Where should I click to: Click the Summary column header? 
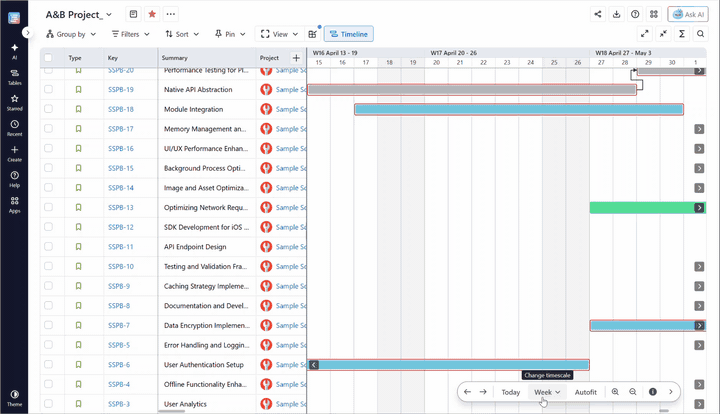pos(174,58)
